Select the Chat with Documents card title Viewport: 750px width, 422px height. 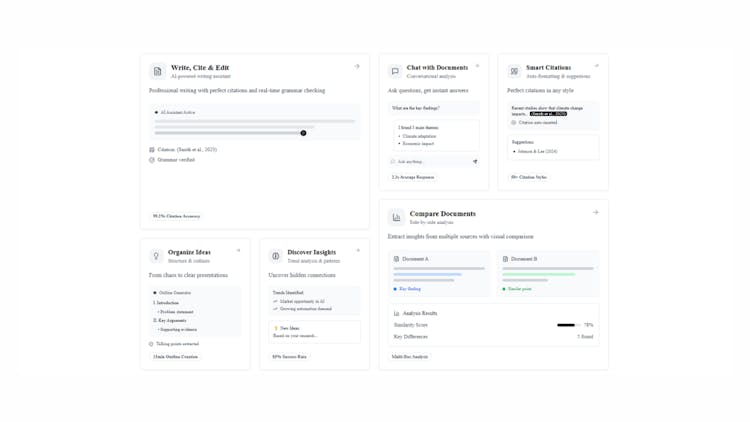tap(437, 68)
